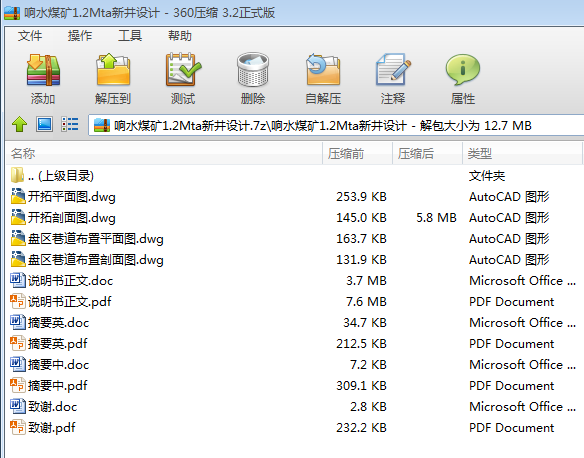The width and height of the screenshot is (584, 458).
Task: Select file 致谢.pdf
Action: [295, 427]
